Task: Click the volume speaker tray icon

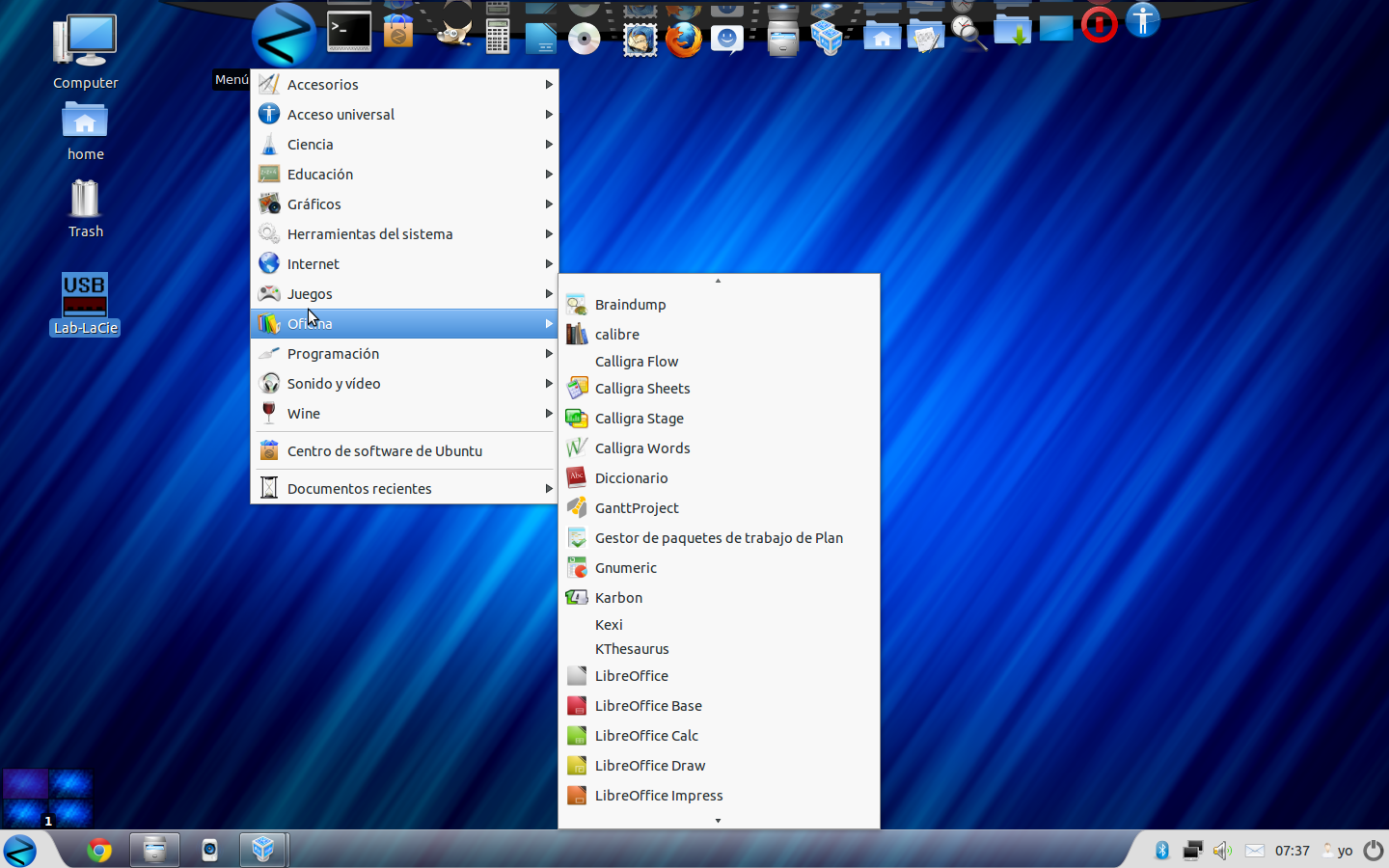Action: point(1222,850)
